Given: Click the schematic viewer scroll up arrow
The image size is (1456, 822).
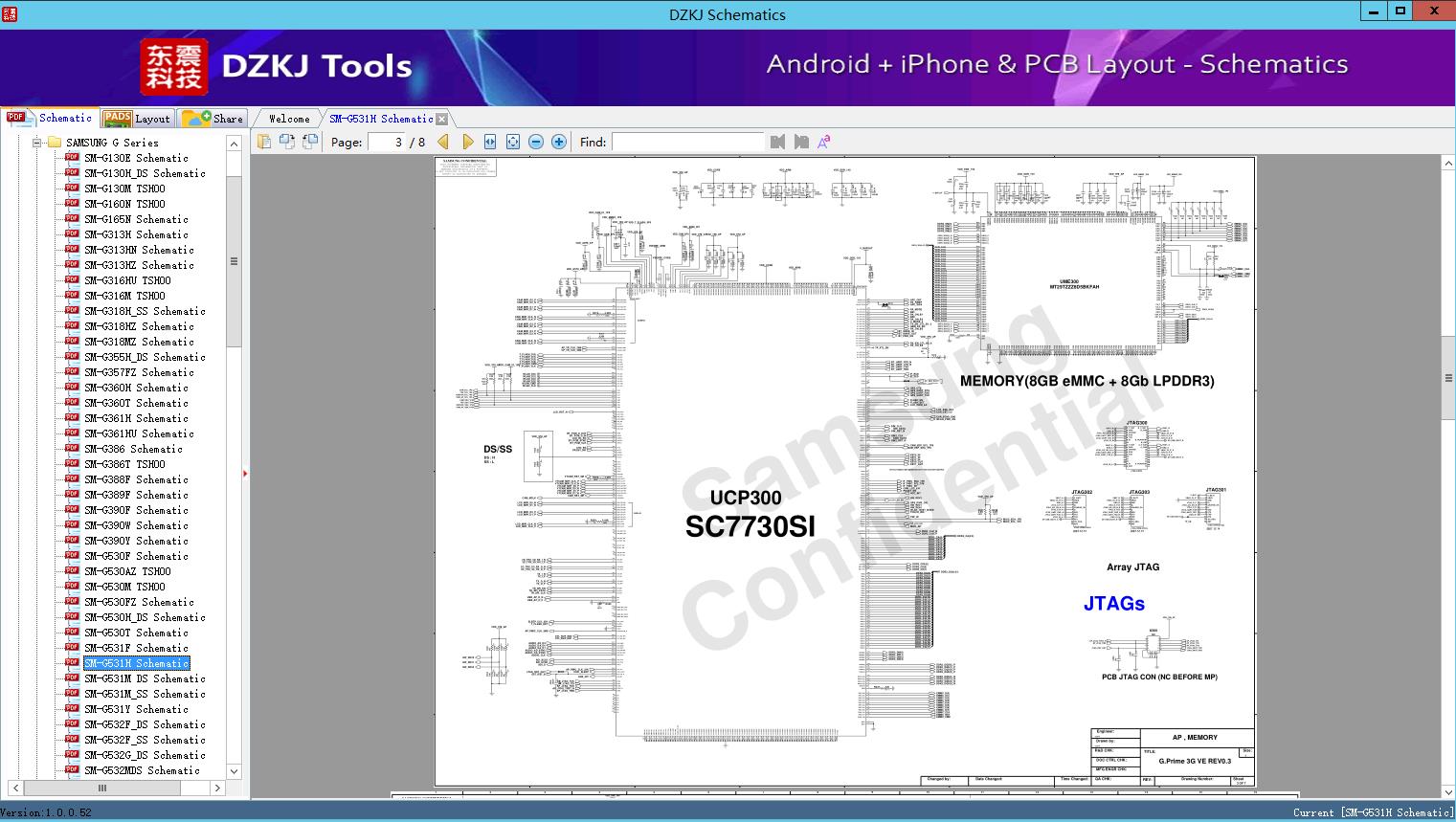Looking at the screenshot, I should pyautogui.click(x=1448, y=164).
